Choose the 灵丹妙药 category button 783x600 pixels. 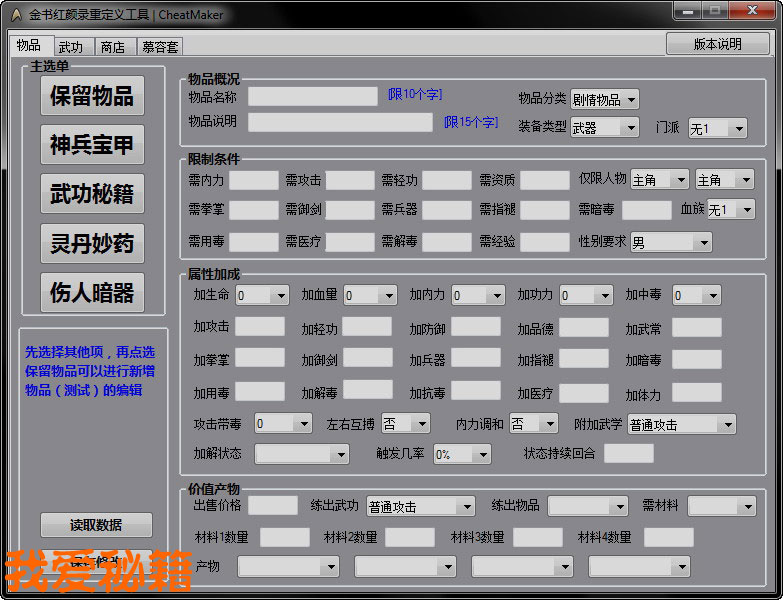92,243
